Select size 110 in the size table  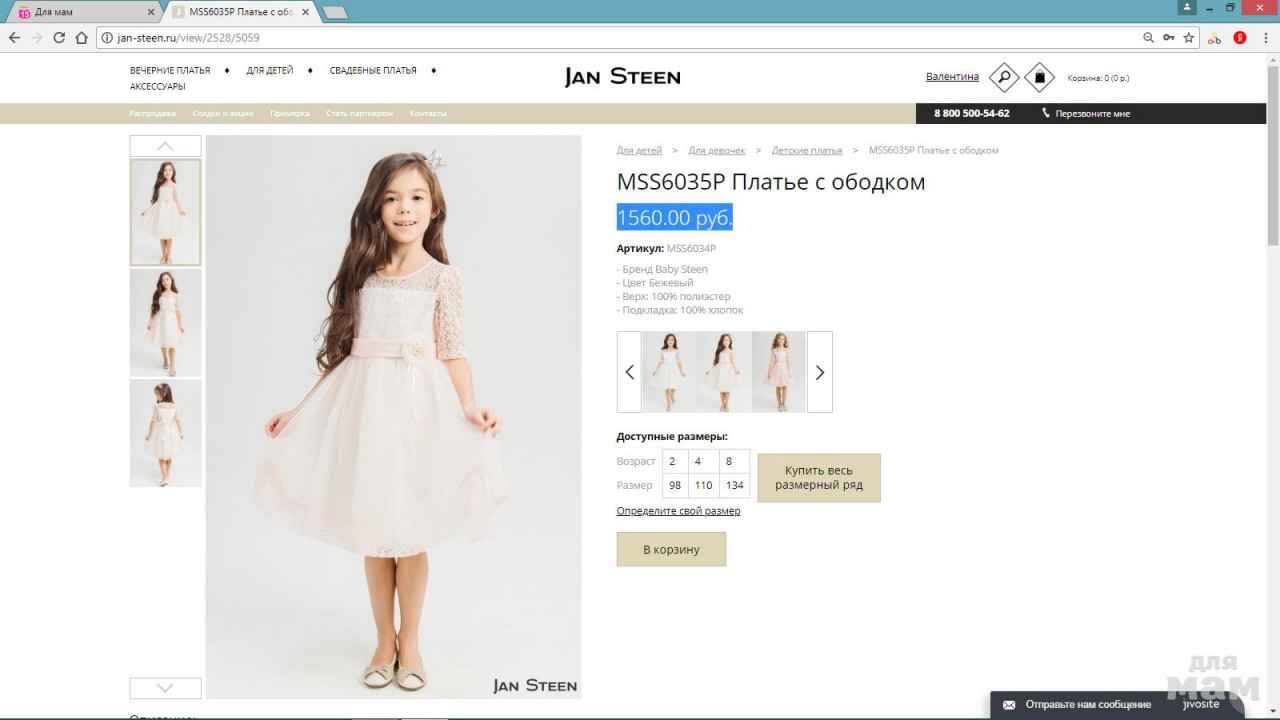point(704,485)
